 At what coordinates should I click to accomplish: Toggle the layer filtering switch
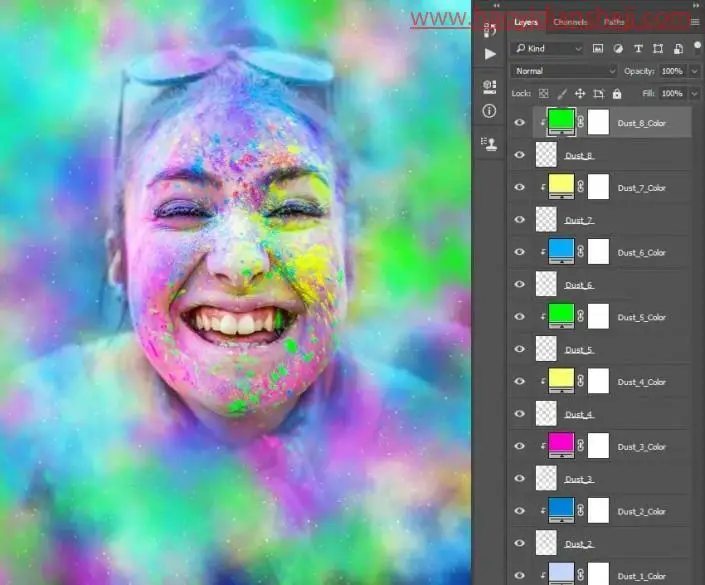click(x=697, y=47)
